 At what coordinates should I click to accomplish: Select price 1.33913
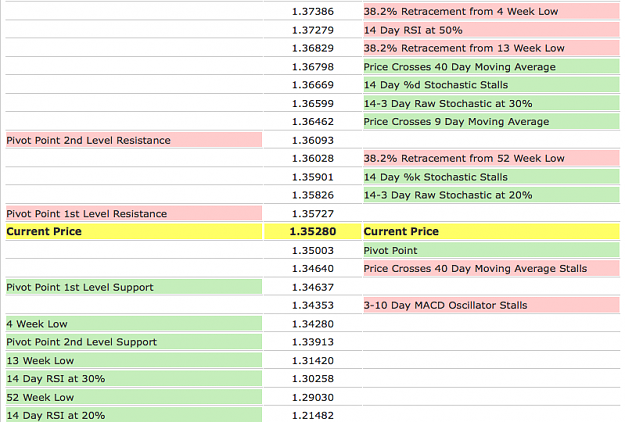coord(312,342)
